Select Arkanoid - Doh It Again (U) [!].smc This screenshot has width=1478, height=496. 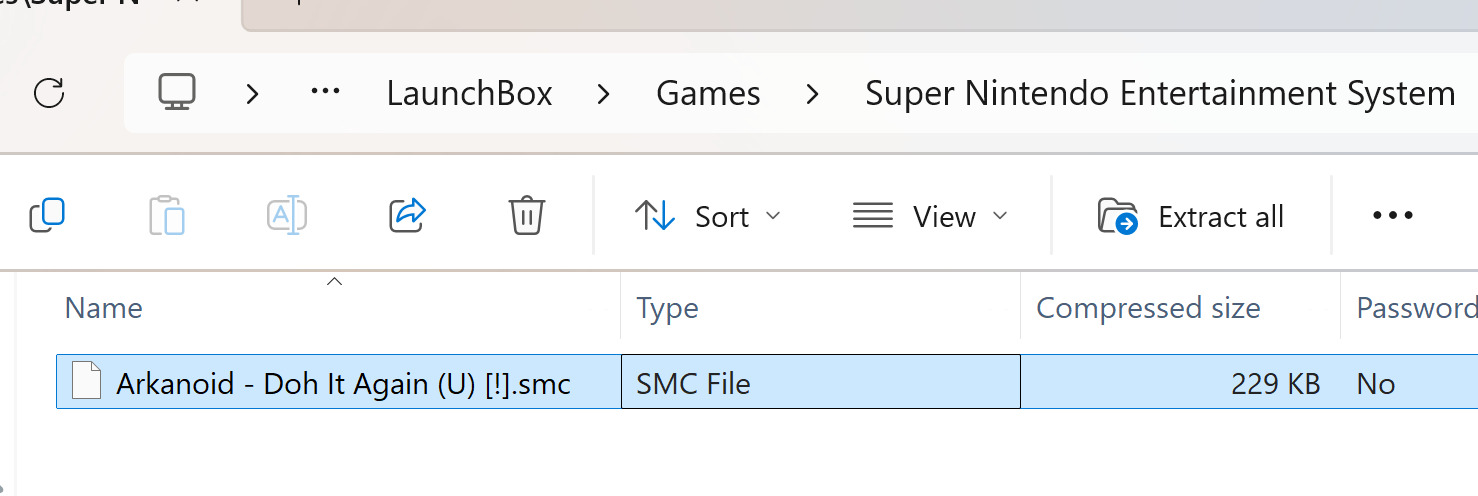point(343,384)
